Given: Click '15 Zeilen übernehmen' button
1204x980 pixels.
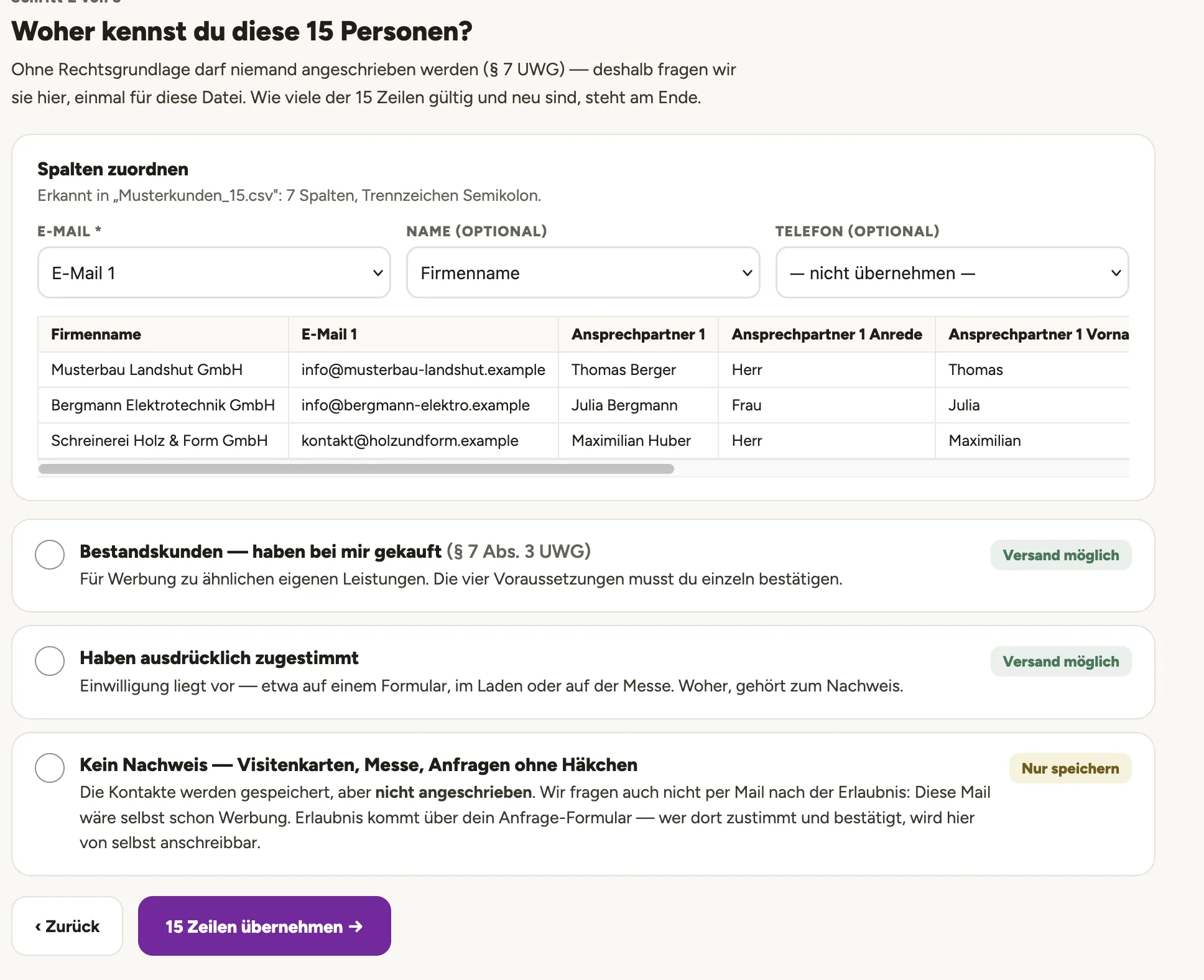Looking at the screenshot, I should tap(264, 926).
